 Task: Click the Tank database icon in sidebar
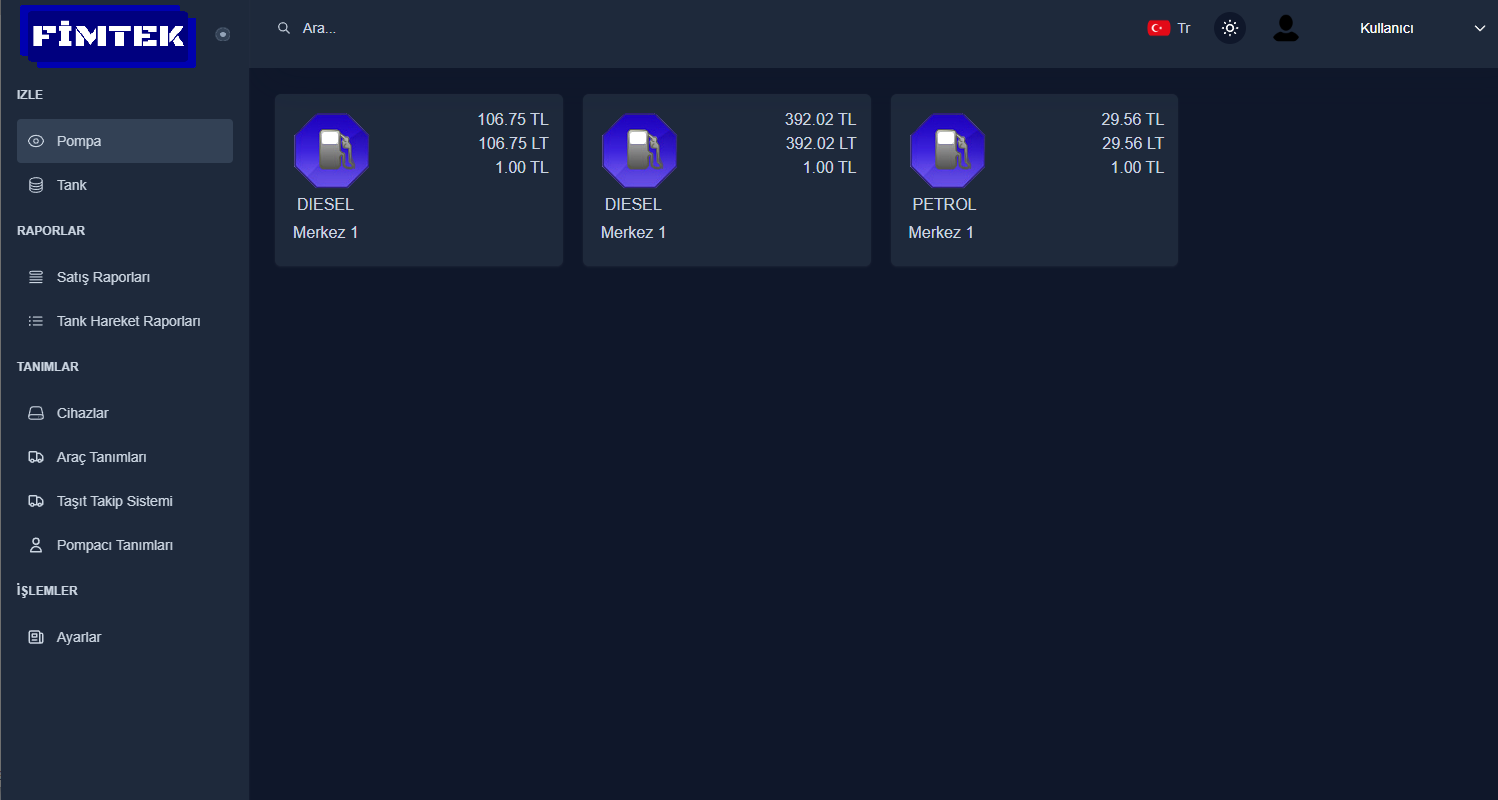[36, 185]
